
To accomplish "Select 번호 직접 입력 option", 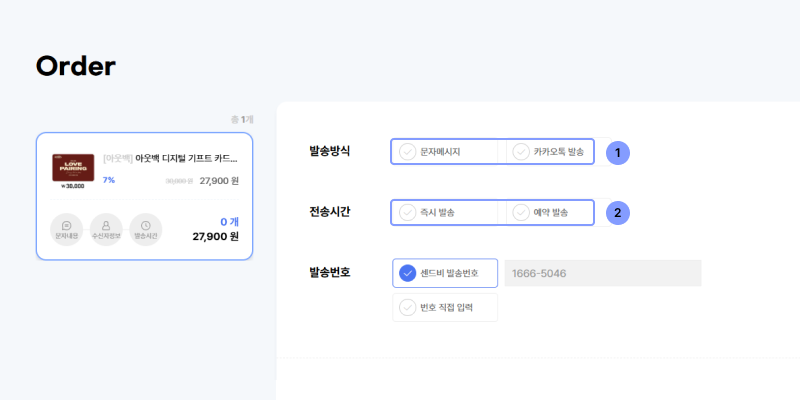I will (x=445, y=308).
